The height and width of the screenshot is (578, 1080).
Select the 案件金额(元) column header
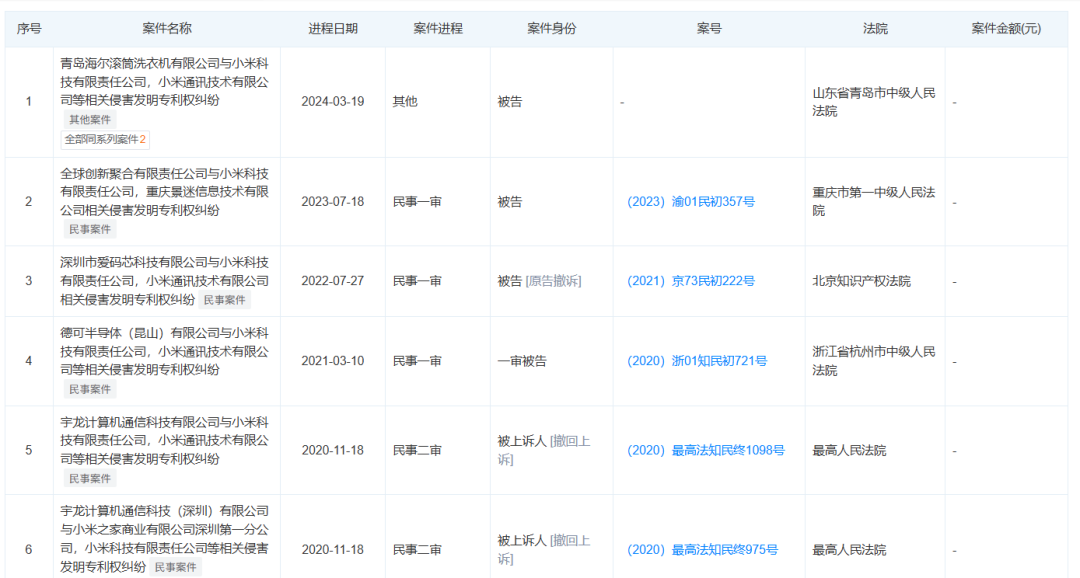1006,28
